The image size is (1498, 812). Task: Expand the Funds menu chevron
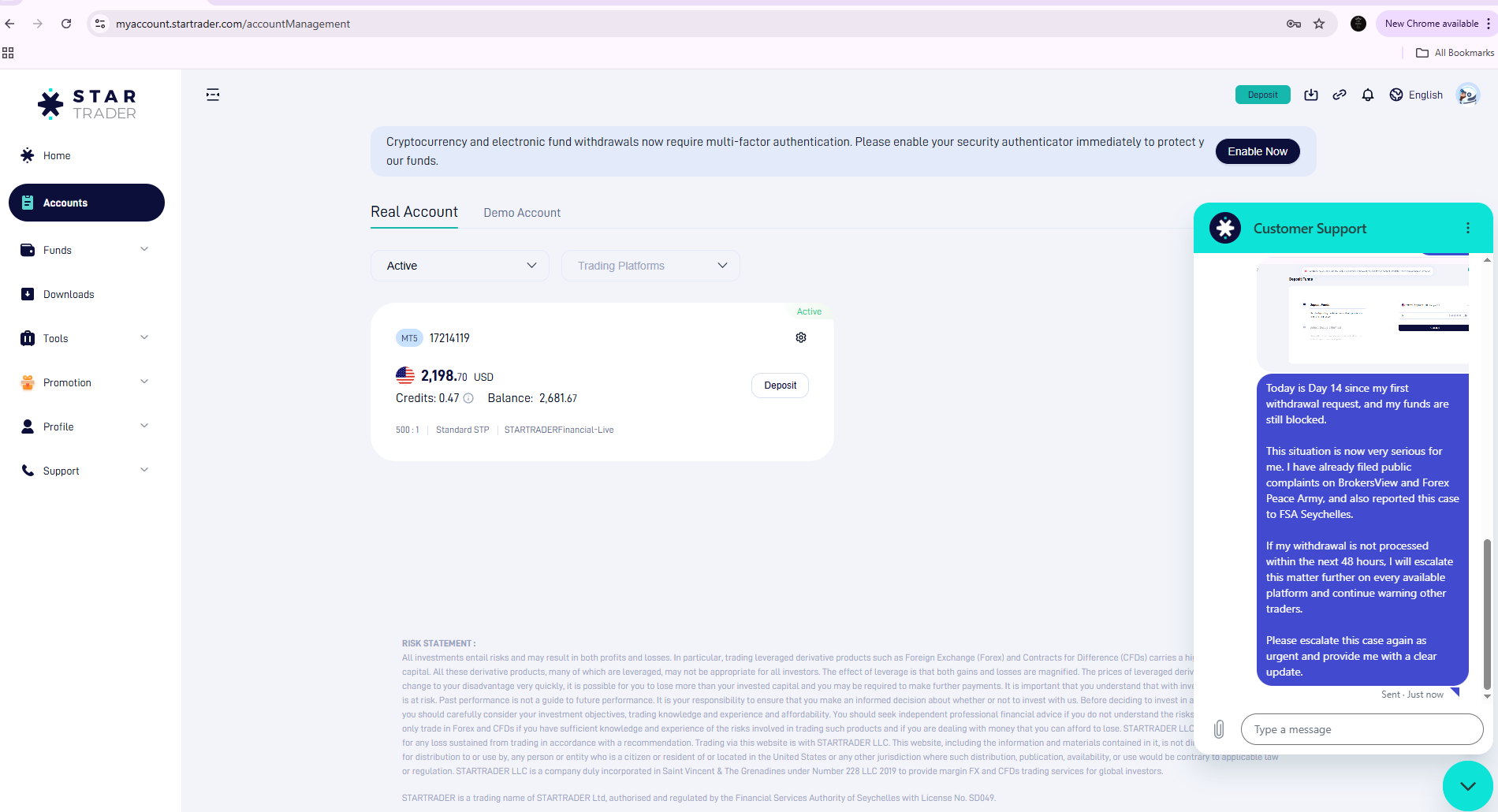point(144,249)
